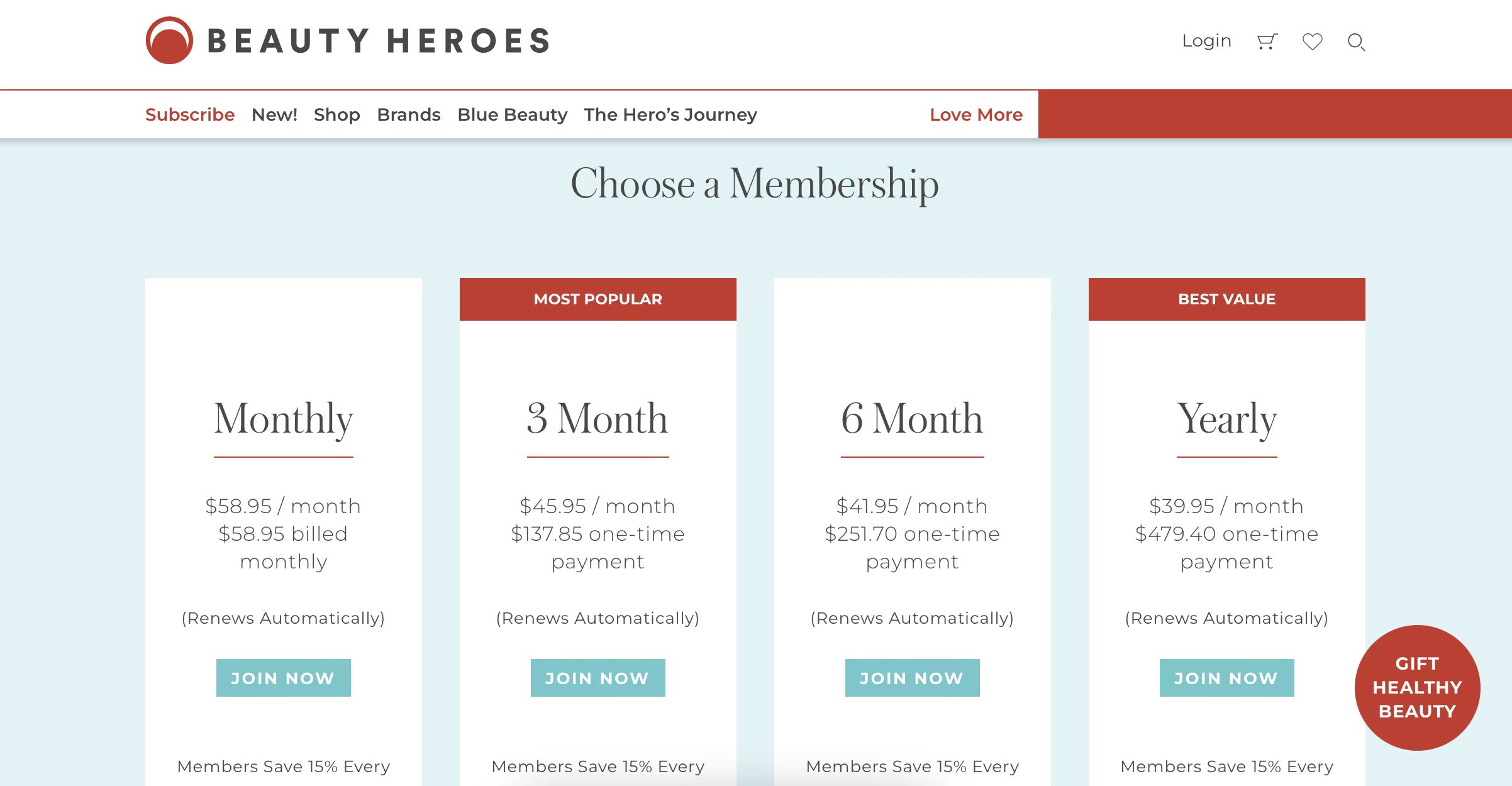1512x786 pixels.
Task: Click the Beauty Heroes red circle logo
Action: coord(169,40)
